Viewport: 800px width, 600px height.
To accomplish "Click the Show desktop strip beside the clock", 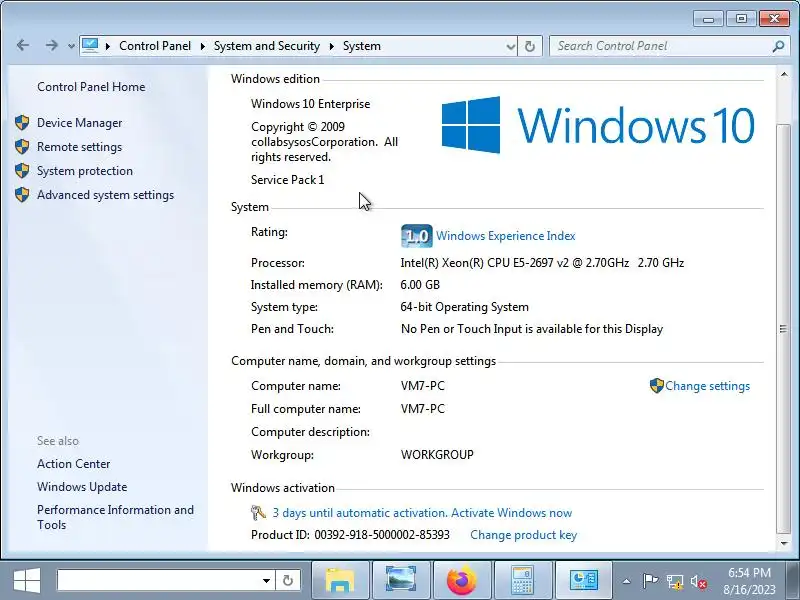I will [793, 581].
